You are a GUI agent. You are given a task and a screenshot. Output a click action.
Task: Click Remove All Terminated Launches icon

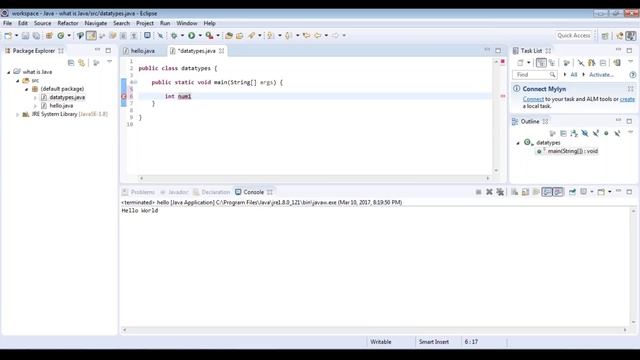pyautogui.click(x=500, y=192)
